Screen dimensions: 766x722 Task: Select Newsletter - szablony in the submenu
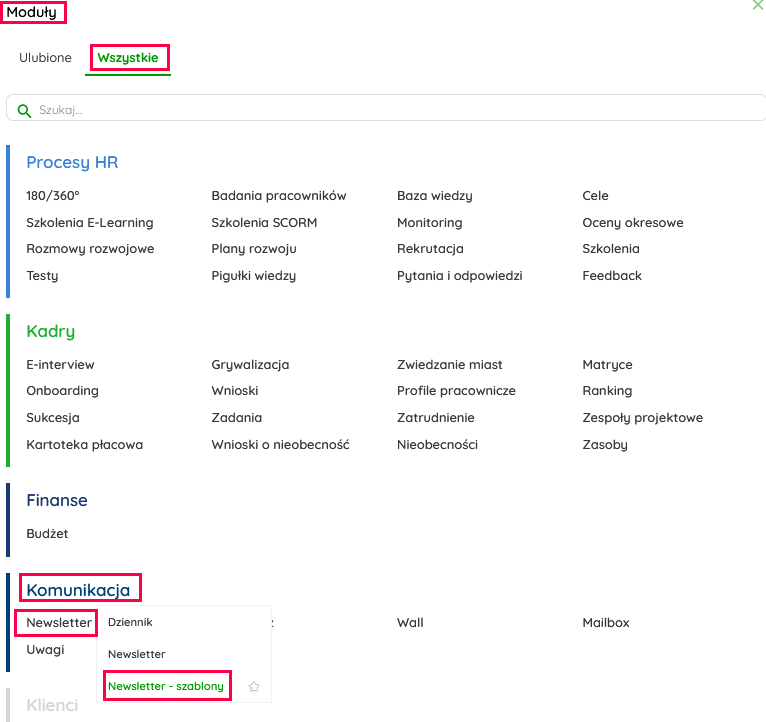pos(166,686)
